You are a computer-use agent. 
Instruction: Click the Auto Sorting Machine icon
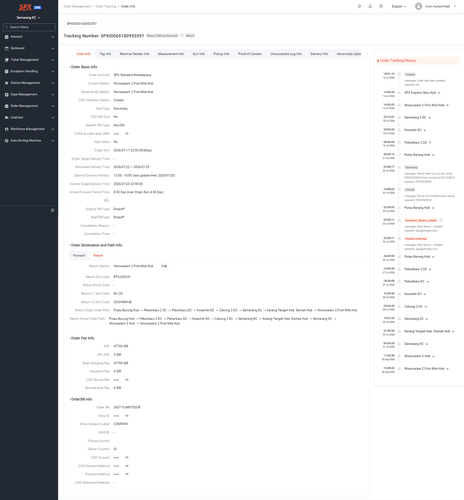point(6,141)
